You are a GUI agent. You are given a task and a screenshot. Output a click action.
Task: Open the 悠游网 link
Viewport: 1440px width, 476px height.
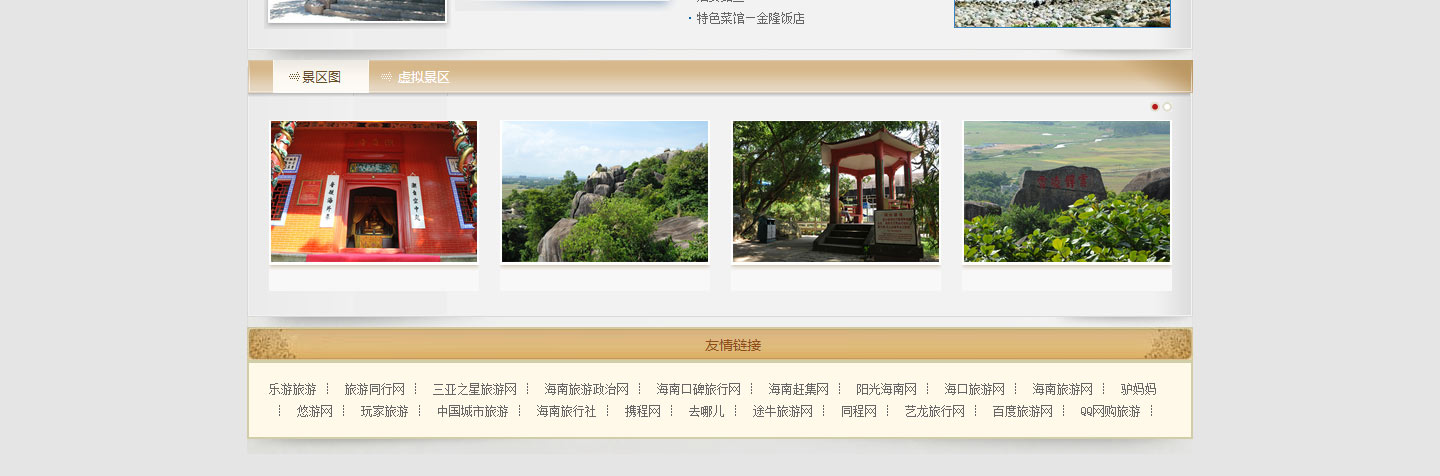click(x=314, y=411)
